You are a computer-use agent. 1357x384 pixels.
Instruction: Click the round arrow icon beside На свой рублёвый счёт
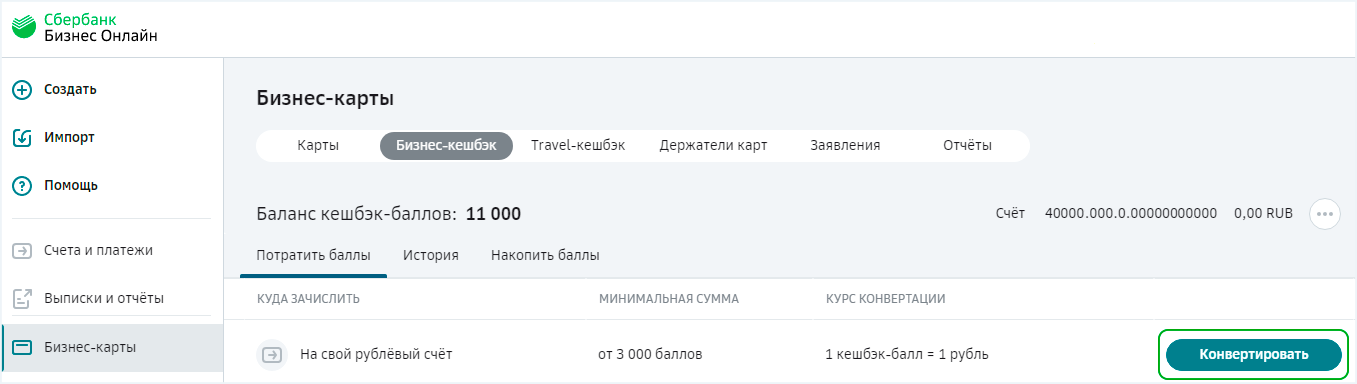[x=271, y=354]
